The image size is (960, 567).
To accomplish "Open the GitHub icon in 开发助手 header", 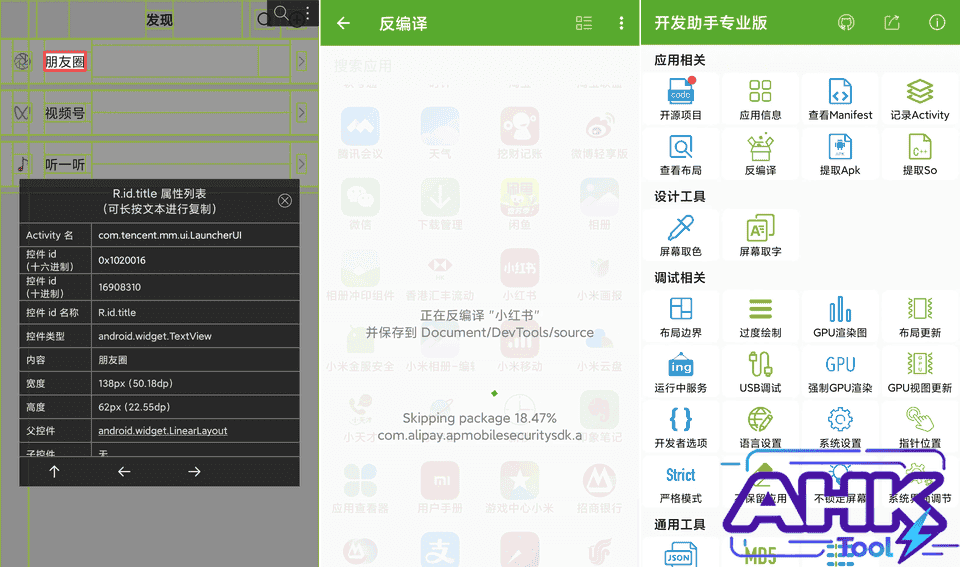I will point(846,23).
